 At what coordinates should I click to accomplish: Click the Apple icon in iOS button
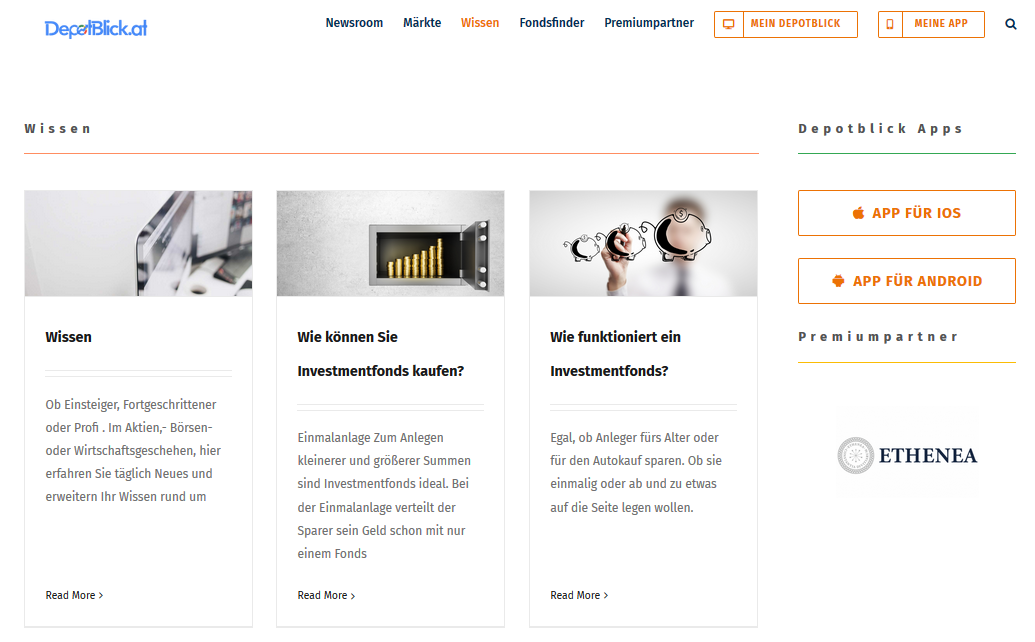[858, 213]
